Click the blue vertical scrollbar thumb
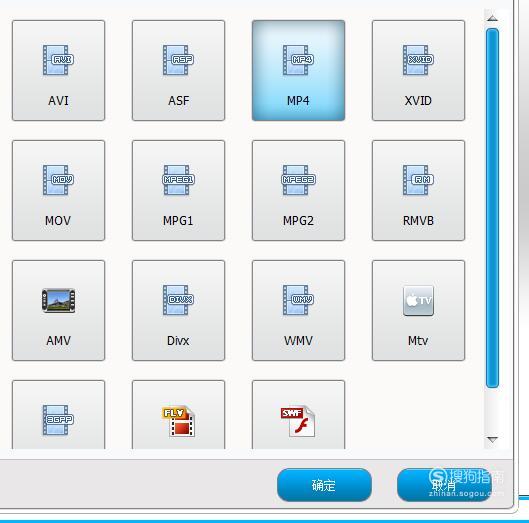This screenshot has height=523, width=529. pos(492,208)
